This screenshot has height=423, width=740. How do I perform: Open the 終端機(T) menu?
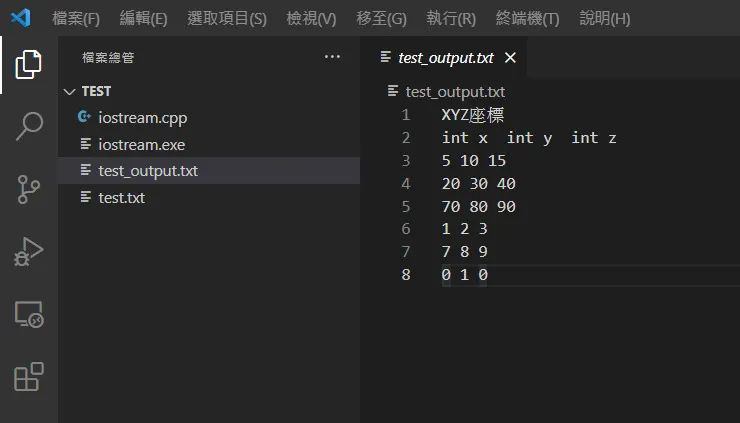coord(527,18)
